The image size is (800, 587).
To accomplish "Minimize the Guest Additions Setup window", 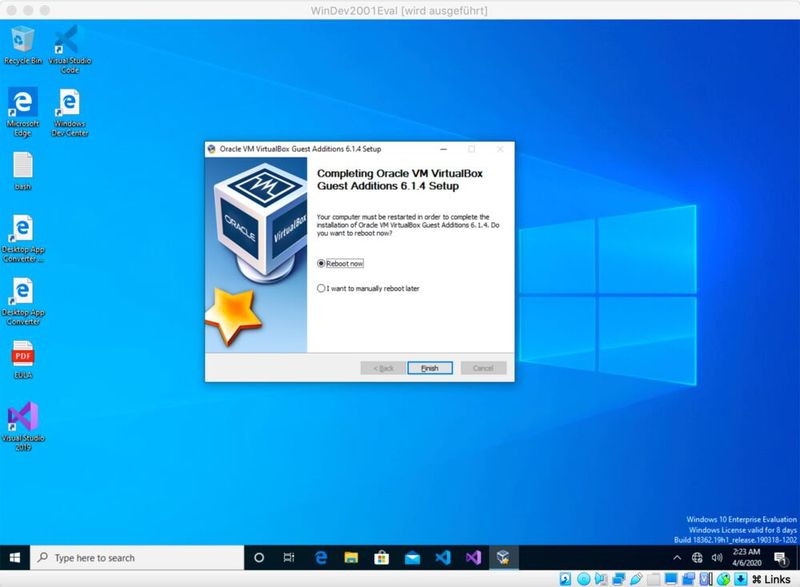I will tap(443, 149).
